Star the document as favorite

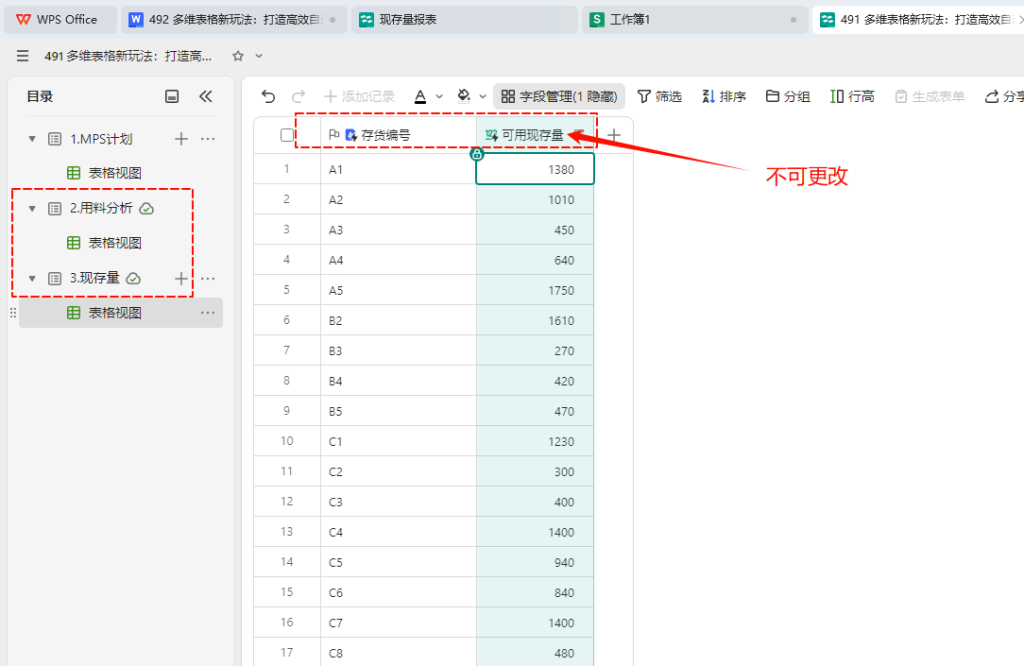click(x=238, y=56)
